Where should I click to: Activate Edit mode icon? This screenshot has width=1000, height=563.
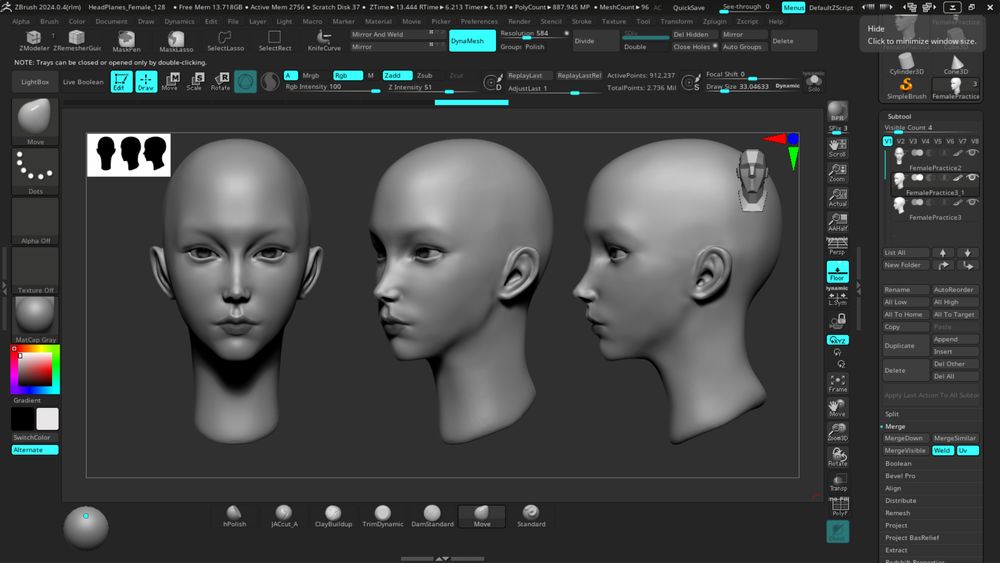pyautogui.click(x=121, y=82)
